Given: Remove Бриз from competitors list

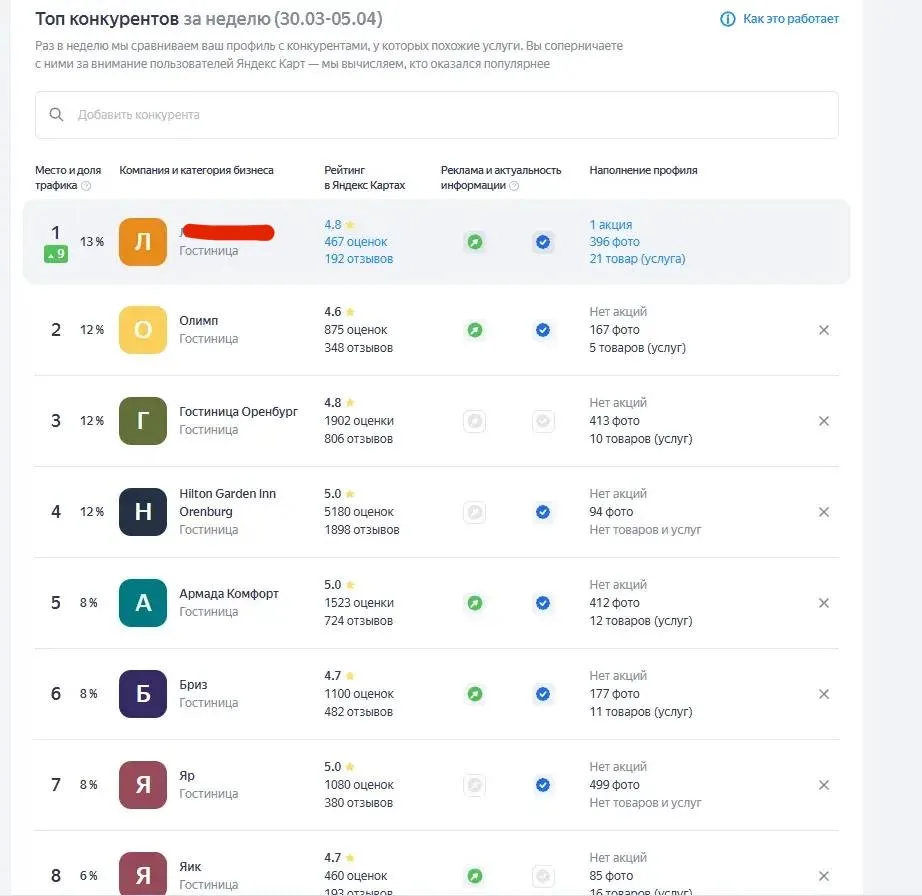Looking at the screenshot, I should pos(824,694).
